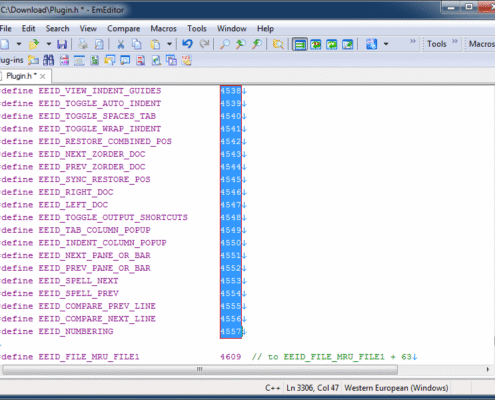Click the Undo arrow icon
Image resolution: width=495 pixels, height=400 pixels.
click(x=187, y=44)
